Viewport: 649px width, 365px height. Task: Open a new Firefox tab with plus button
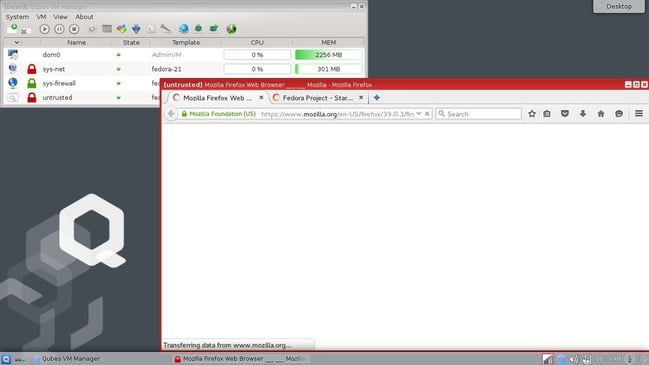(377, 98)
